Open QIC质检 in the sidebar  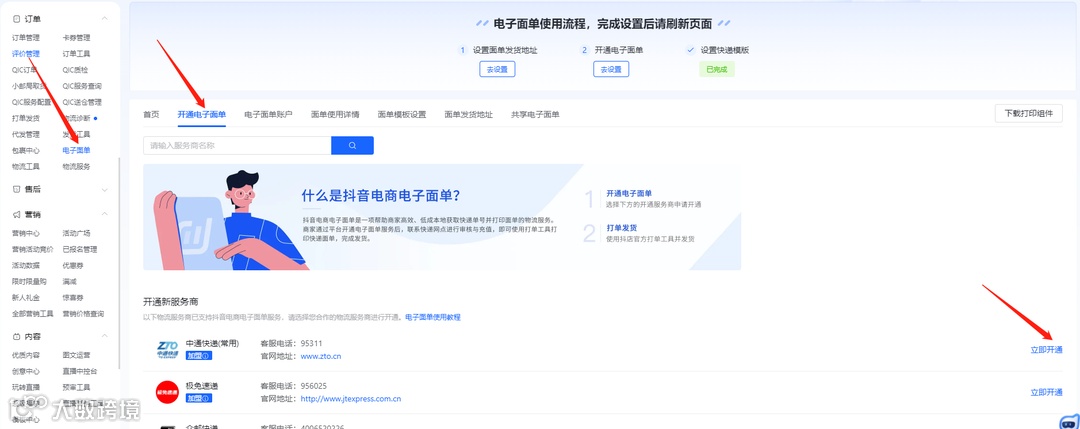tap(75, 70)
